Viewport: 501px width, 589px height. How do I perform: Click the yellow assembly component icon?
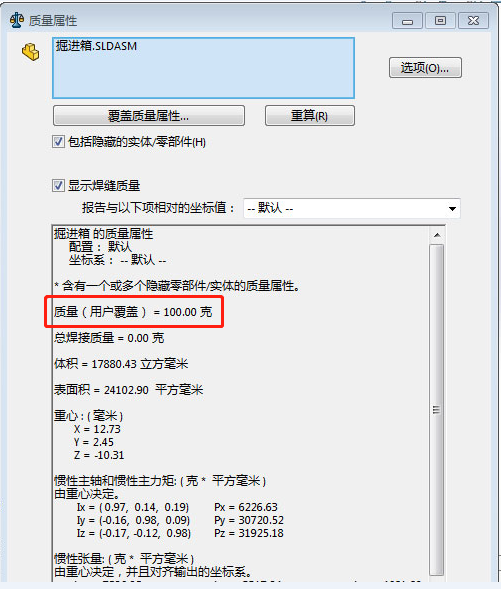30,52
